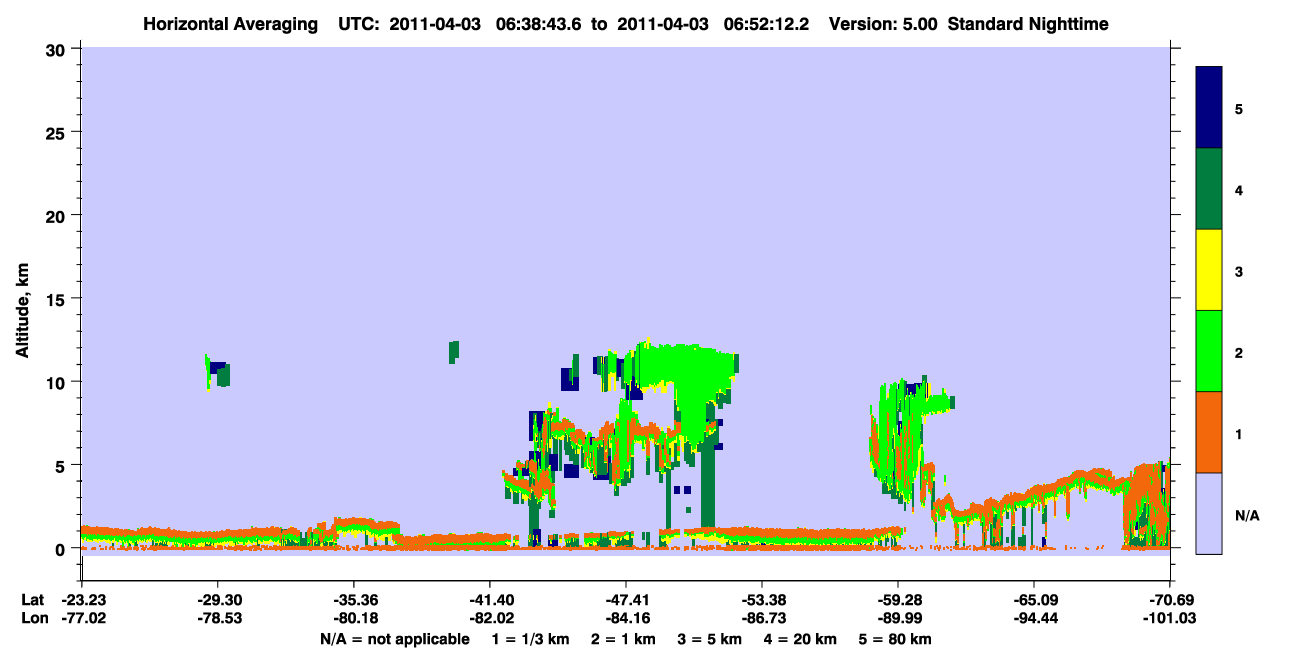This screenshot has height=667, width=1300.
Task: Click the latitude value '-59.28'
Action: point(898,600)
